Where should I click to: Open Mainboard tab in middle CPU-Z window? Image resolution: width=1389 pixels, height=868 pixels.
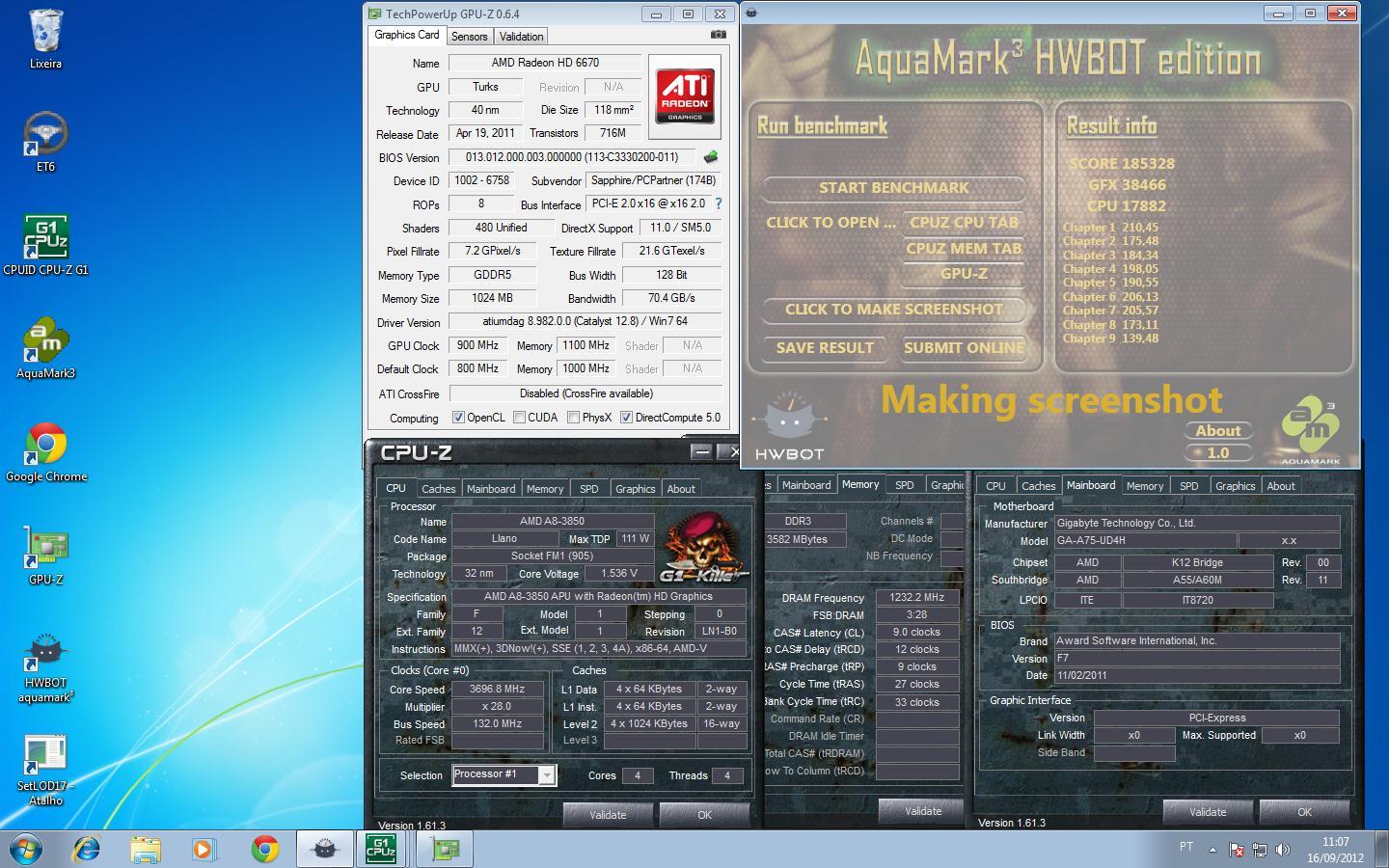806,485
